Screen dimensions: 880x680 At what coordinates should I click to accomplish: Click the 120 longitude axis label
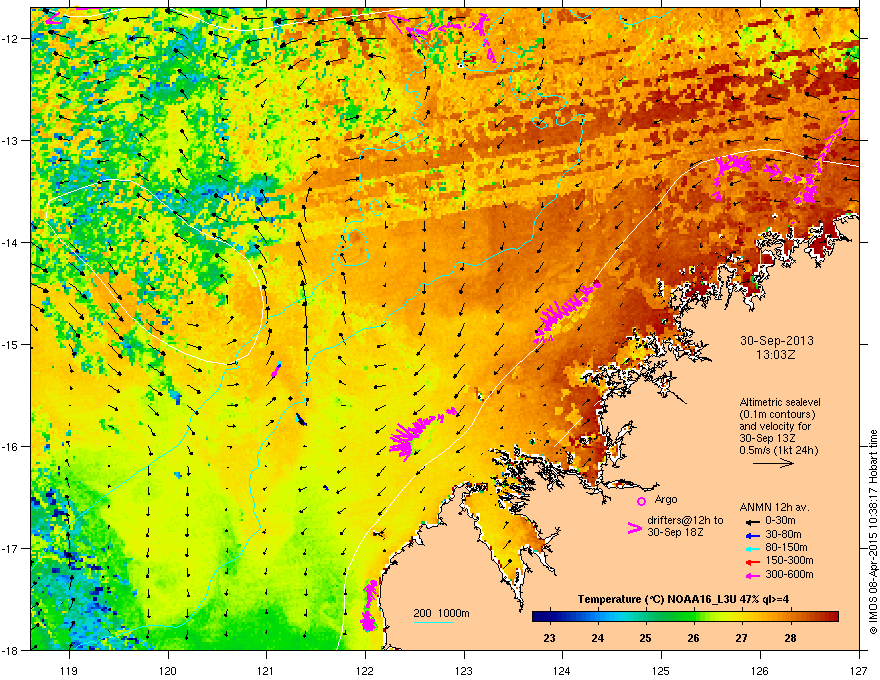168,670
